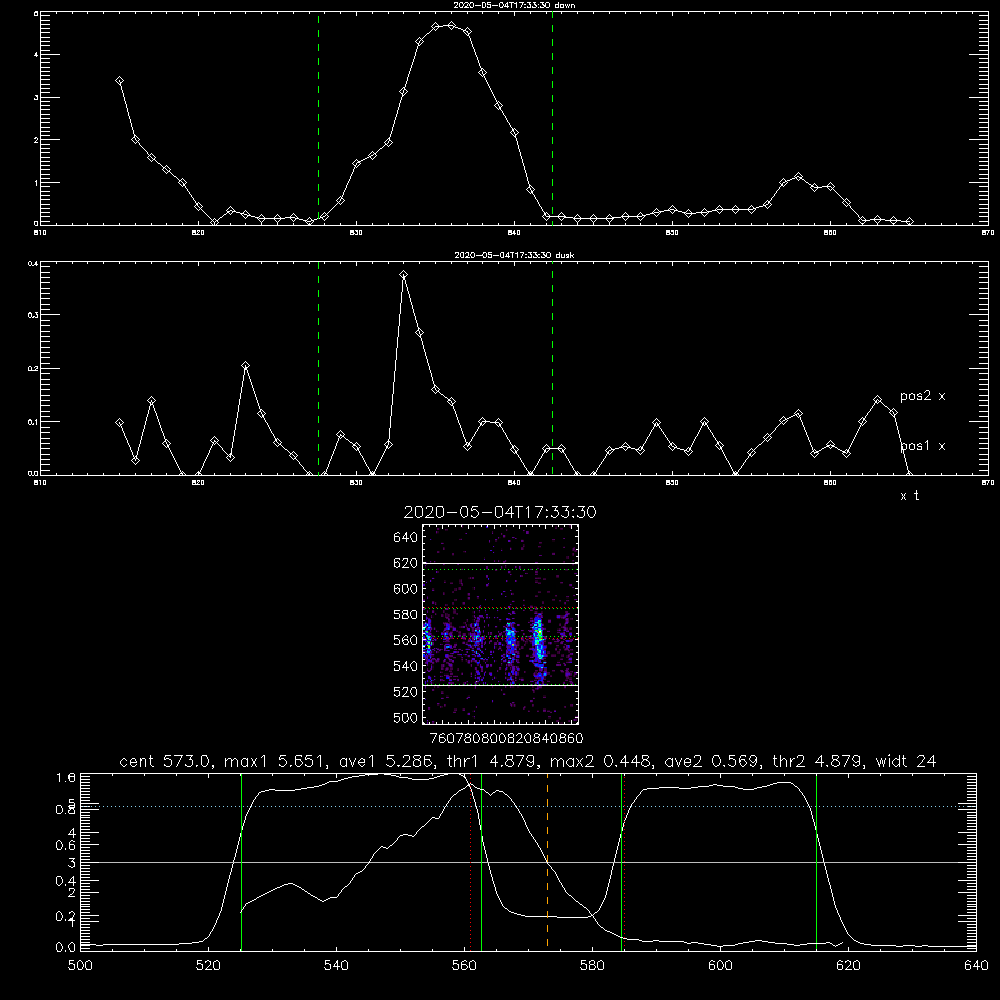
Task: Click the '2' label on dawn plot y-axis
Action: 36,140
